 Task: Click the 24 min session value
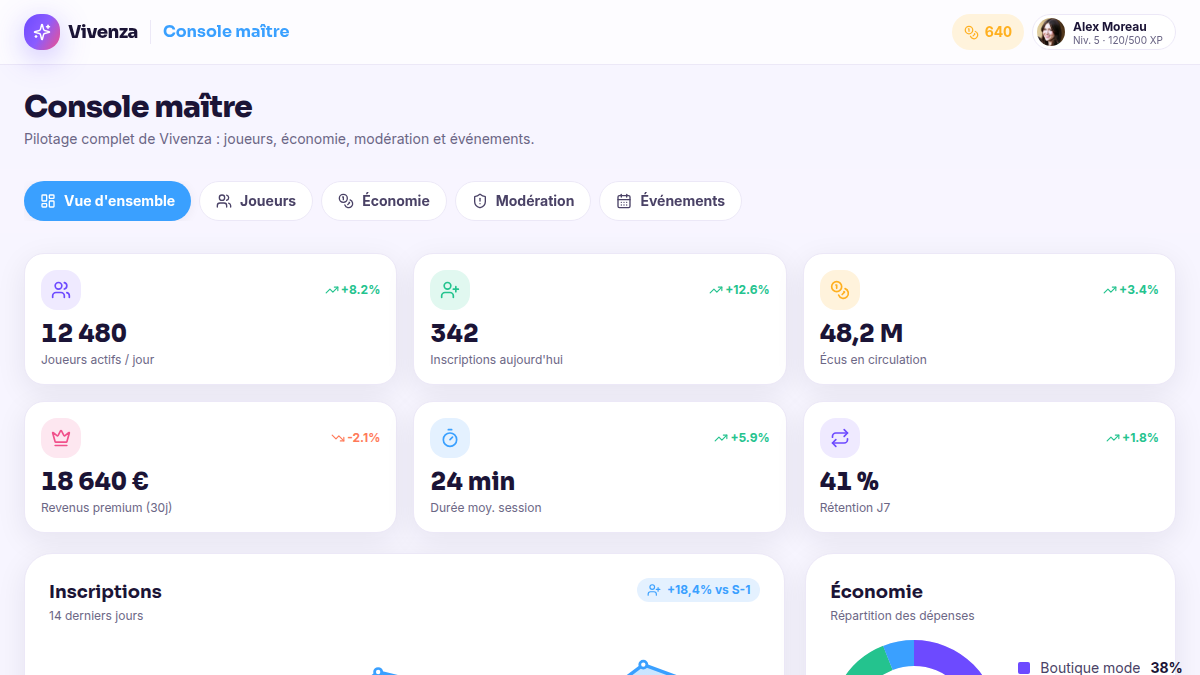[473, 481]
